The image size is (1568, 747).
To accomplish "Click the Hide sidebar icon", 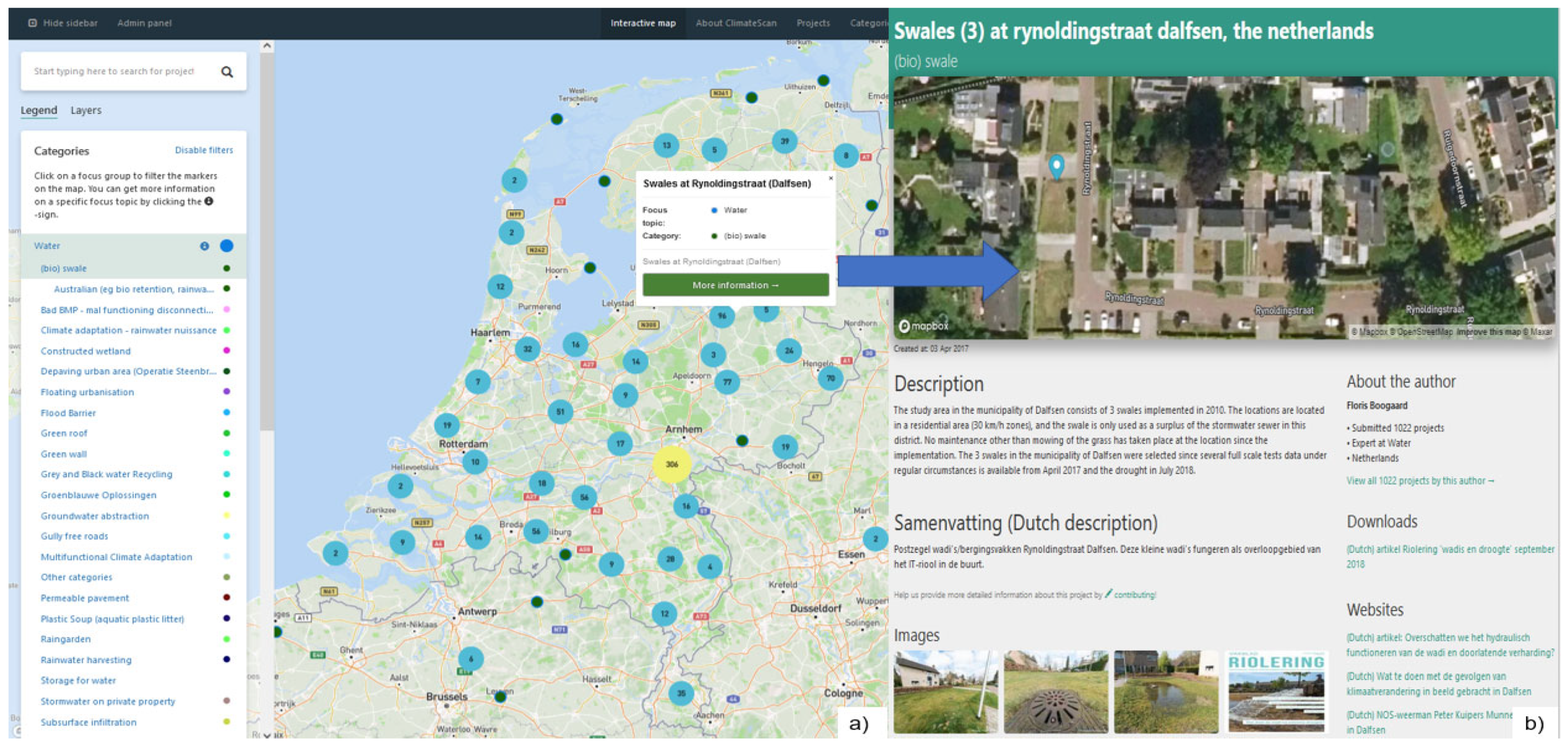I will tap(32, 23).
